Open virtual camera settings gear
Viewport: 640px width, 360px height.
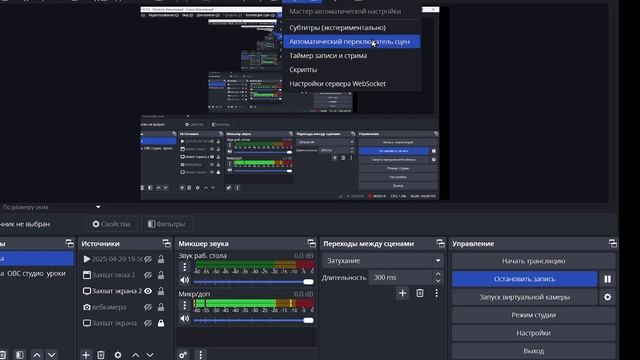click(607, 297)
